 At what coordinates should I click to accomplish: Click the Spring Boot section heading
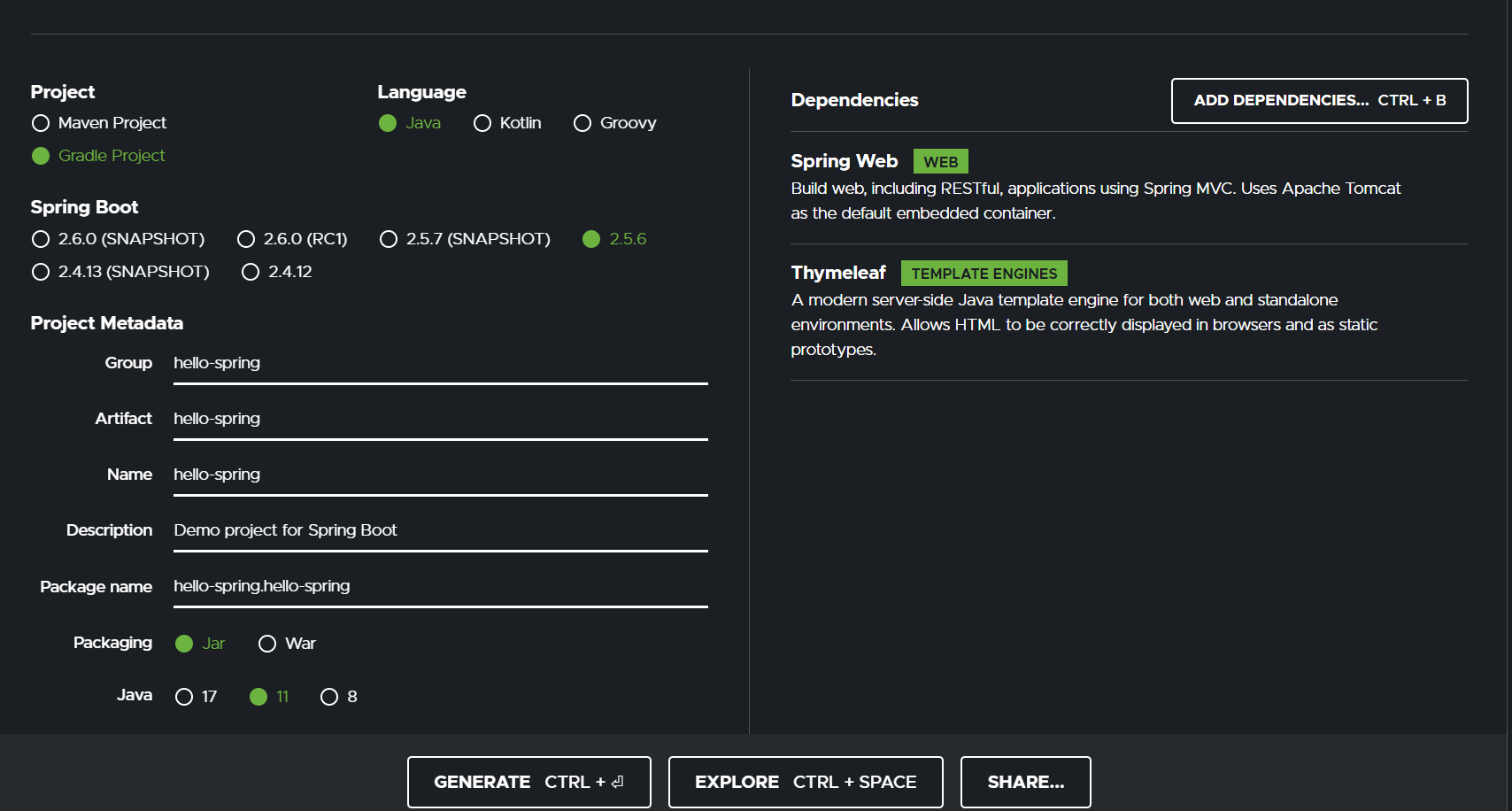pos(84,207)
